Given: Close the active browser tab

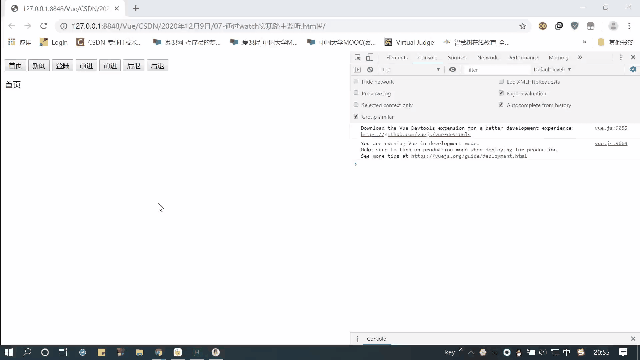Looking at the screenshot, I should (x=116, y=8).
